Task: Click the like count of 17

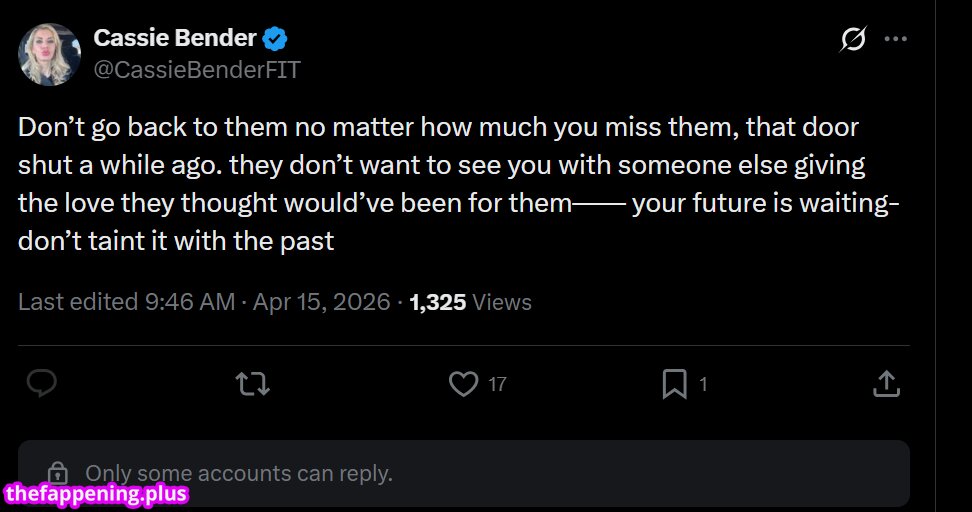Action: (x=497, y=384)
